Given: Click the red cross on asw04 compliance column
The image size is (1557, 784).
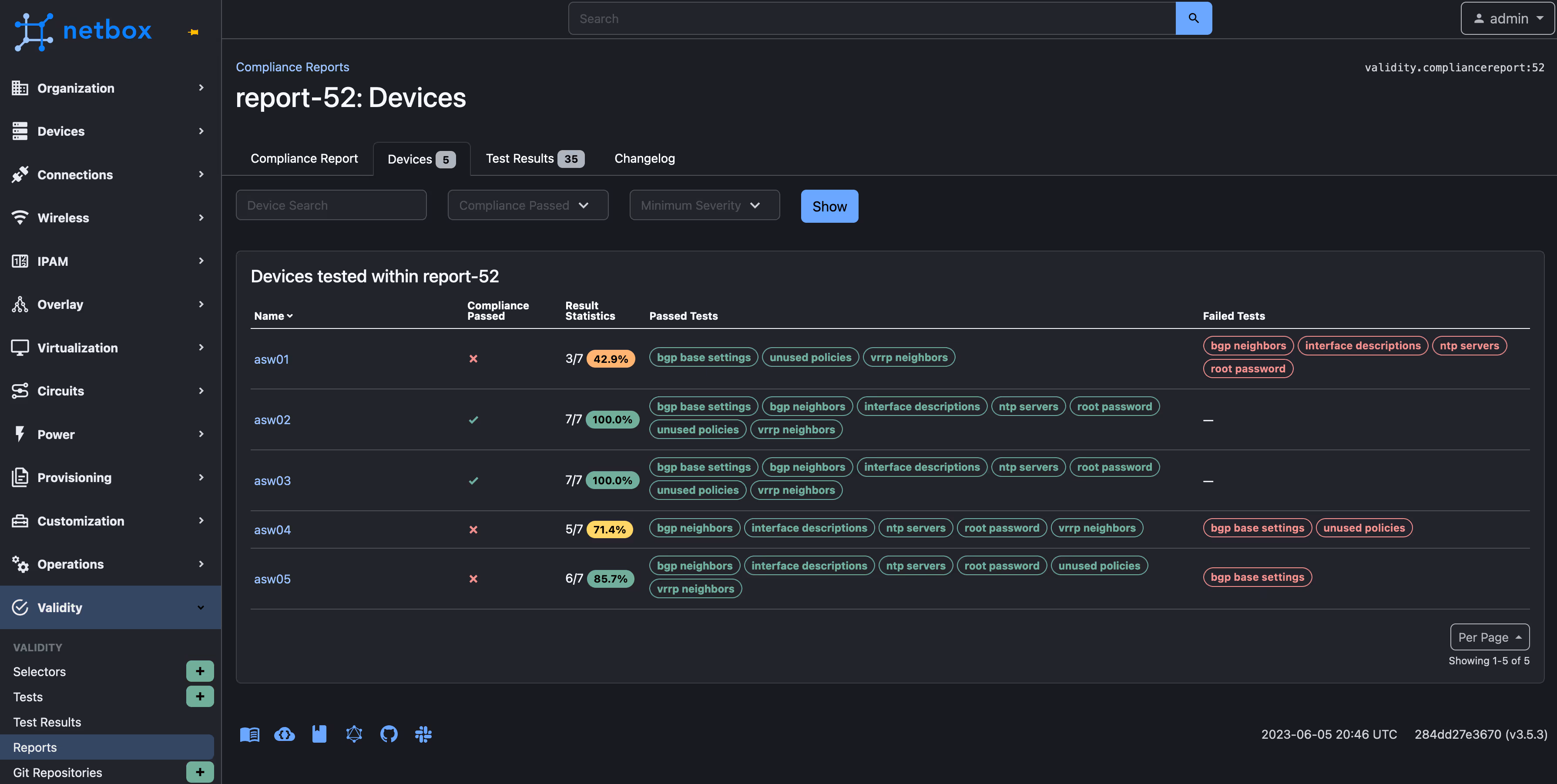Looking at the screenshot, I should click(474, 529).
